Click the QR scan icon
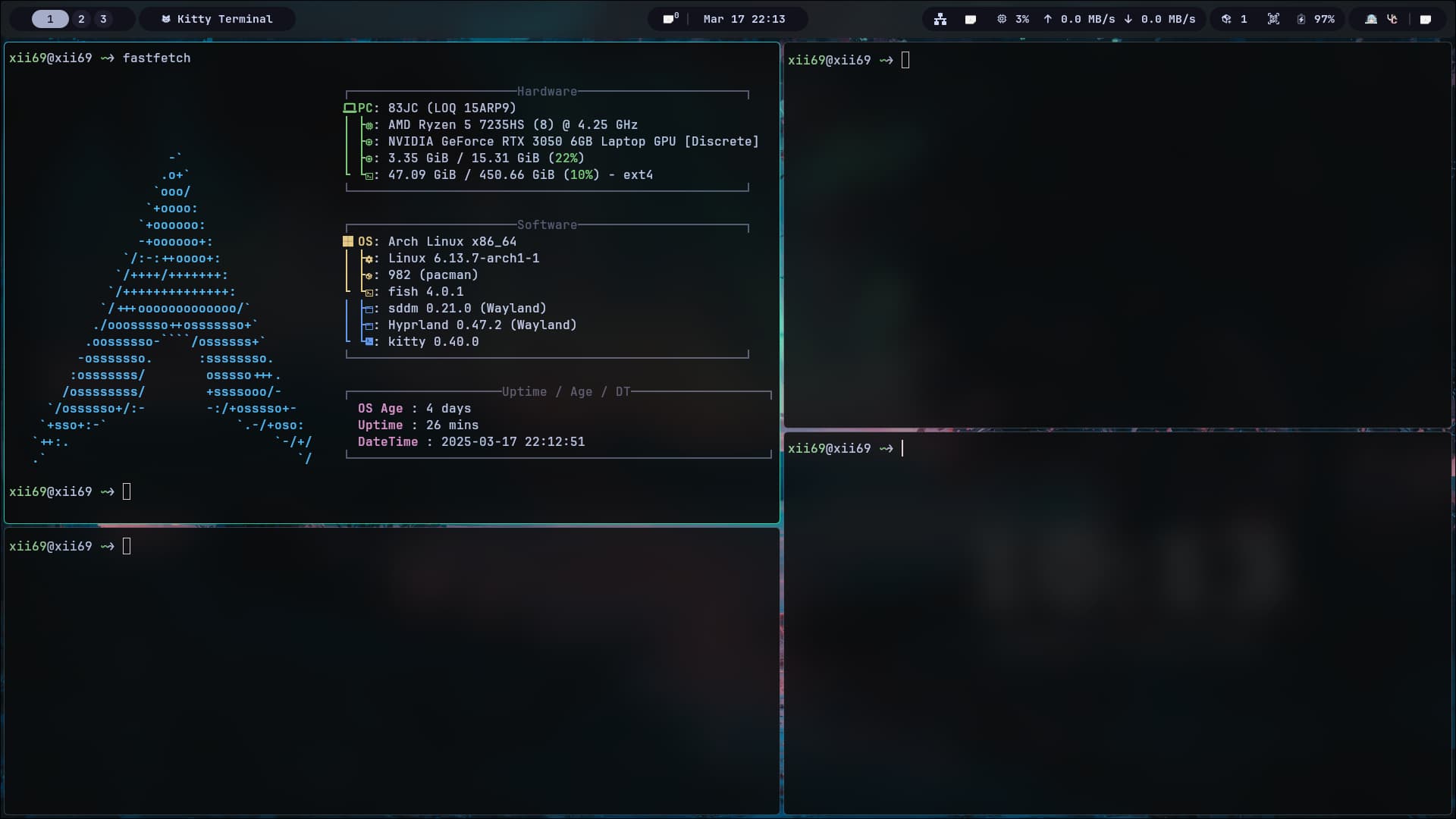The width and height of the screenshot is (1456, 819). click(1273, 19)
